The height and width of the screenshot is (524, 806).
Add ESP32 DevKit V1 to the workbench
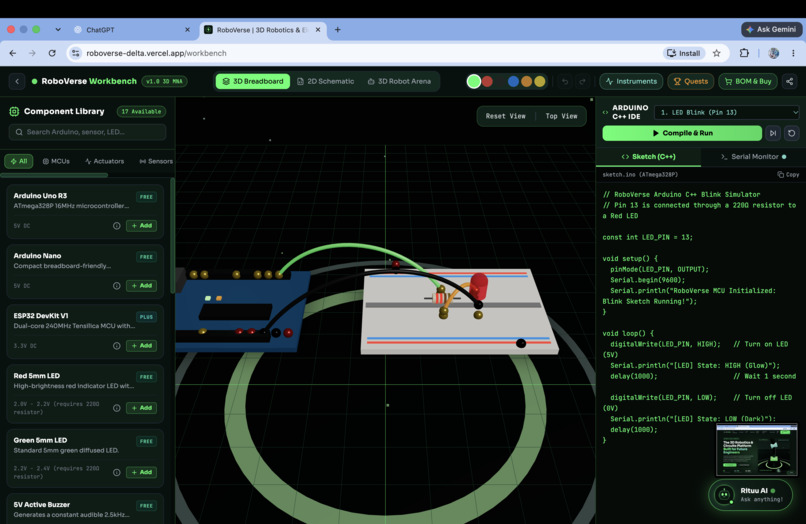(x=141, y=346)
